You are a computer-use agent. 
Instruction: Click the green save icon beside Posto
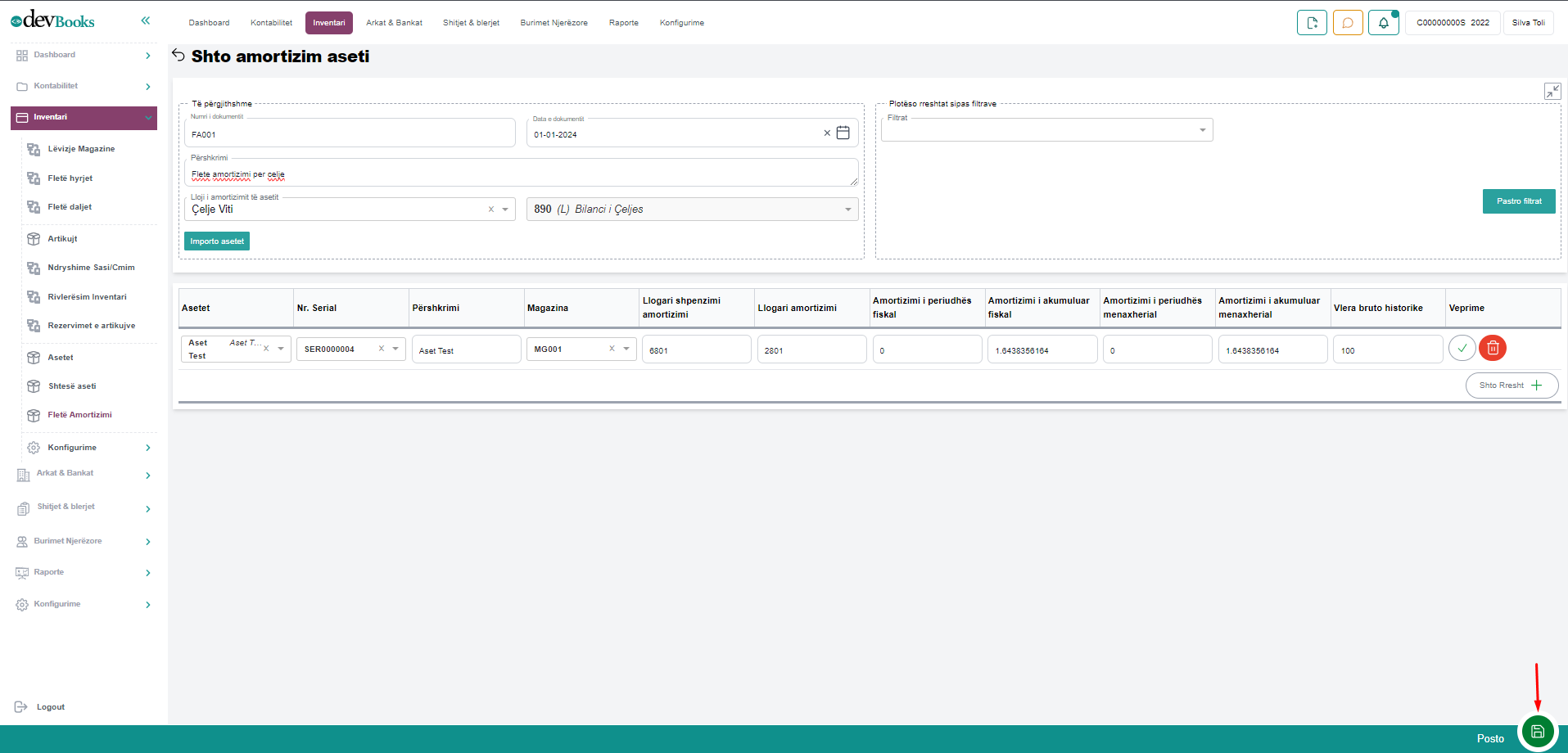click(x=1537, y=732)
